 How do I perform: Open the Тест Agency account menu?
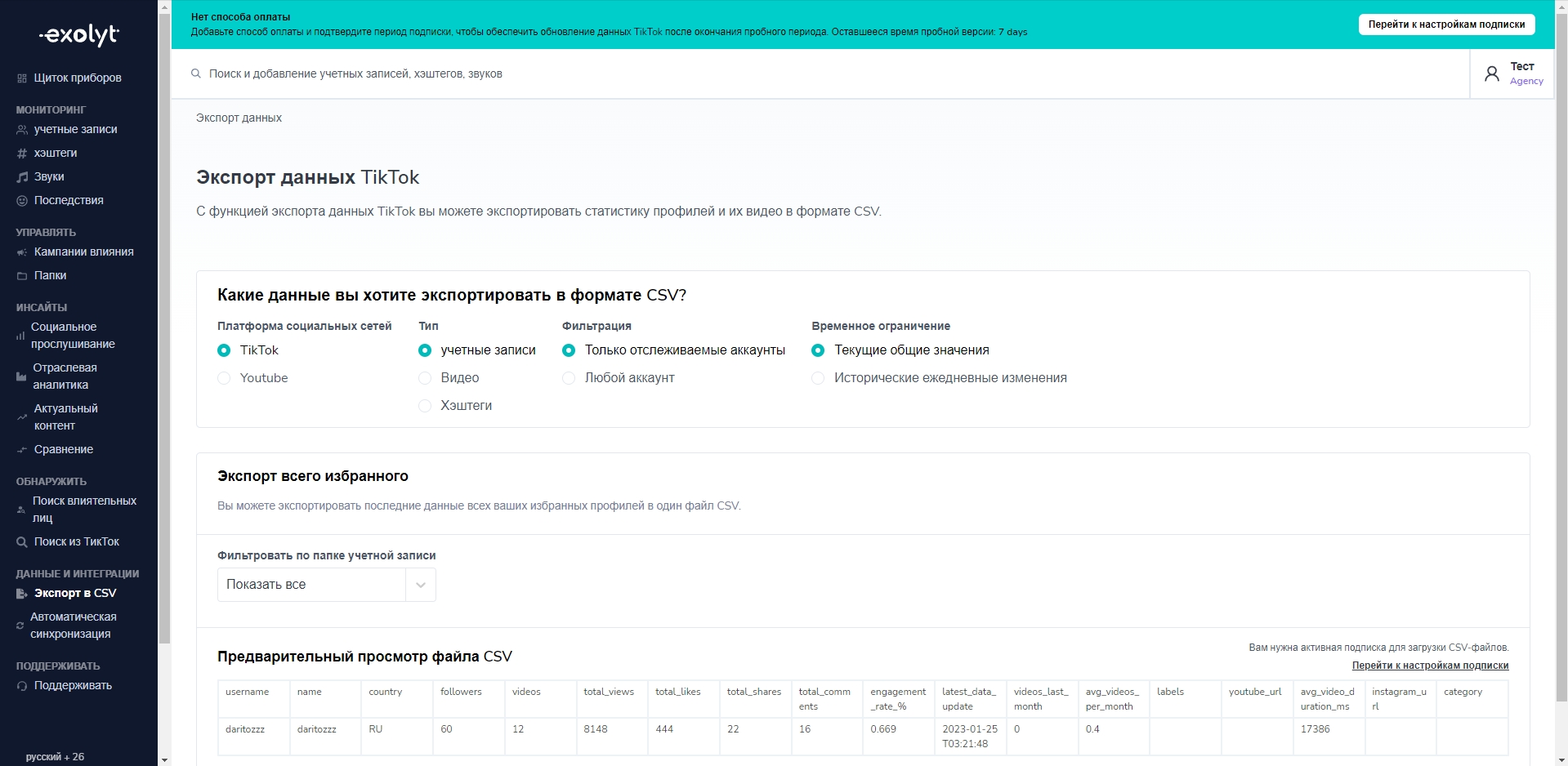pos(1512,73)
